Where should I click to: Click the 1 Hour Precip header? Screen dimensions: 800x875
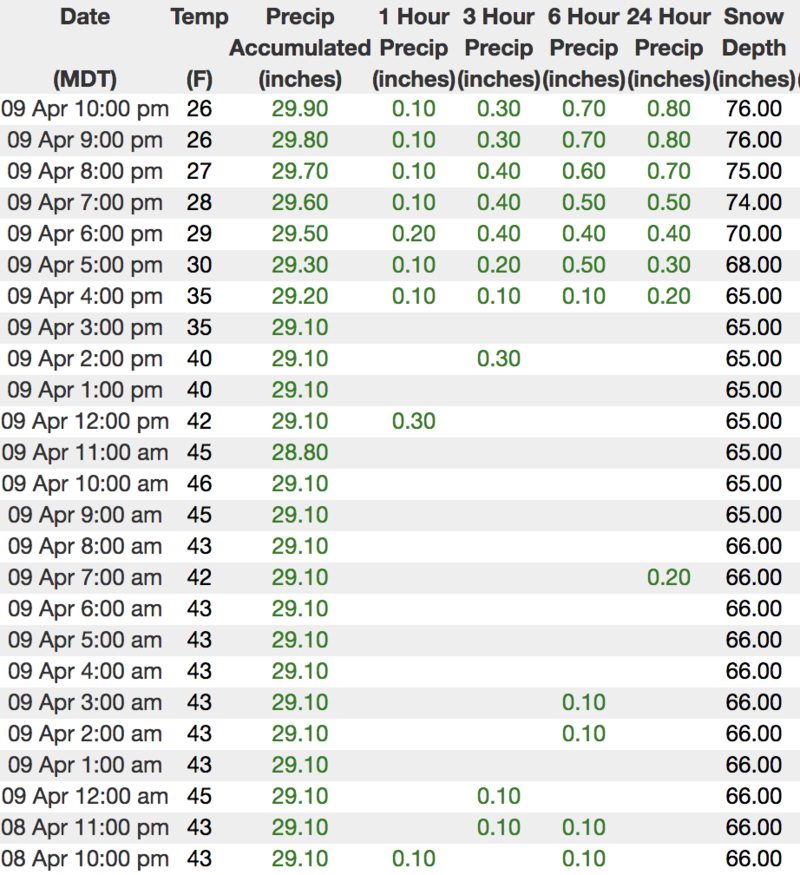414,47
